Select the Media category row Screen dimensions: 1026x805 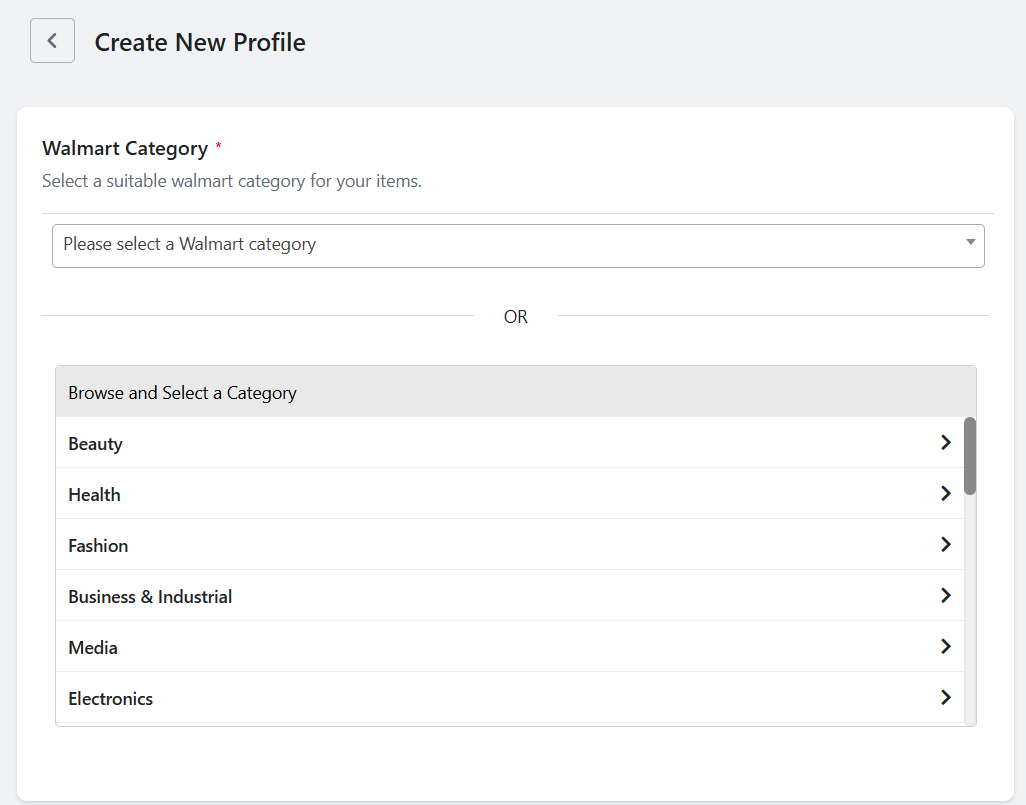510,647
